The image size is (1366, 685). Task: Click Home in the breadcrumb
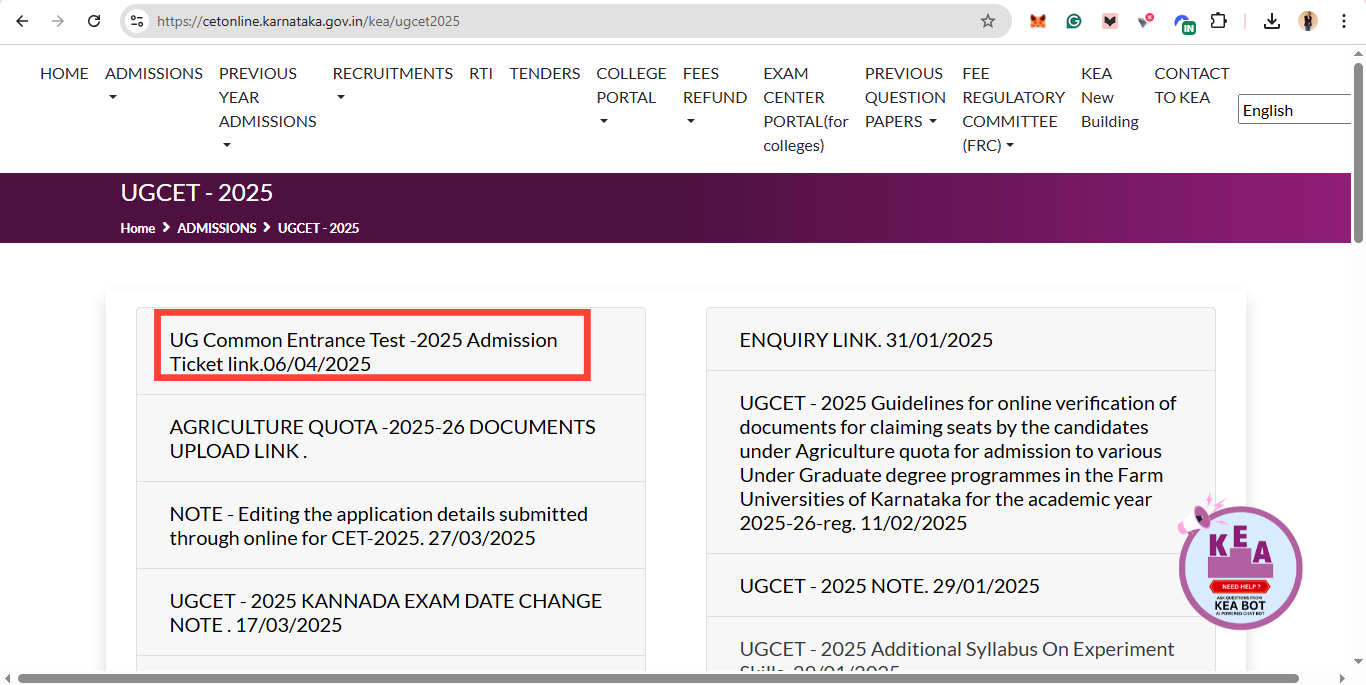coord(137,228)
